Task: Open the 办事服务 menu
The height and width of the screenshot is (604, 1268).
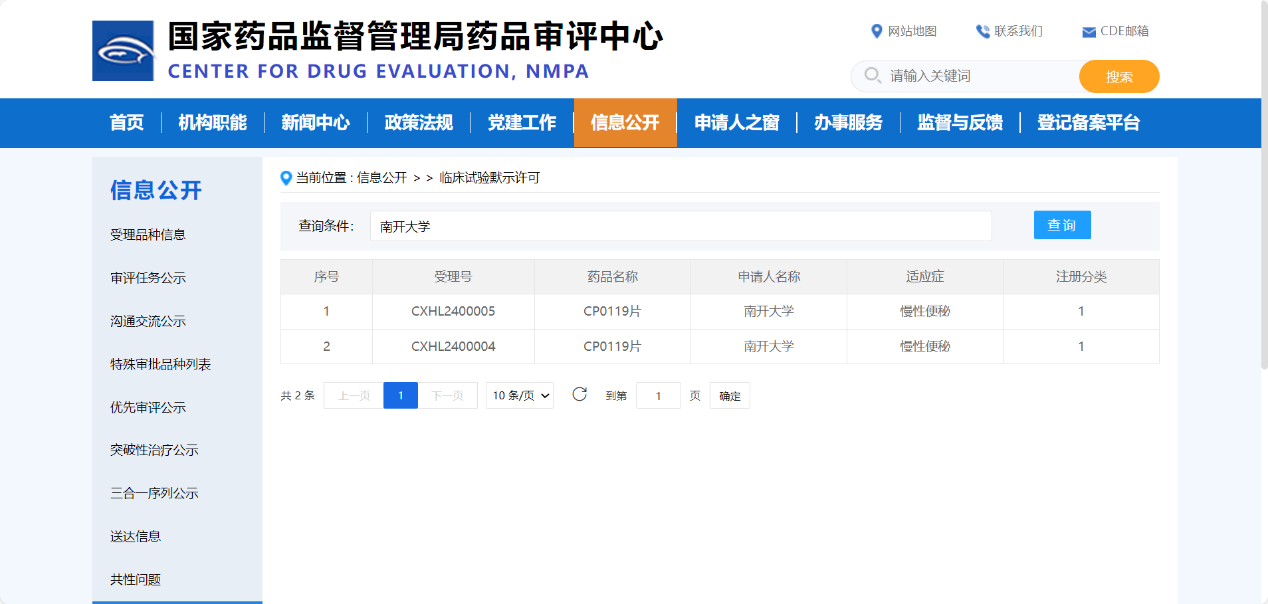Action: point(848,123)
